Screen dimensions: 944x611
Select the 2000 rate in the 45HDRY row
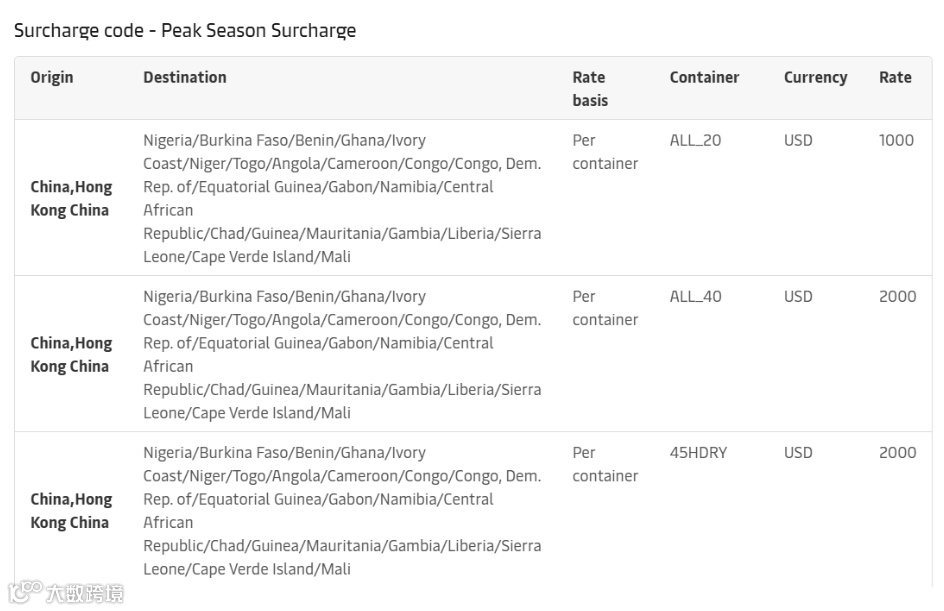pyautogui.click(x=897, y=452)
